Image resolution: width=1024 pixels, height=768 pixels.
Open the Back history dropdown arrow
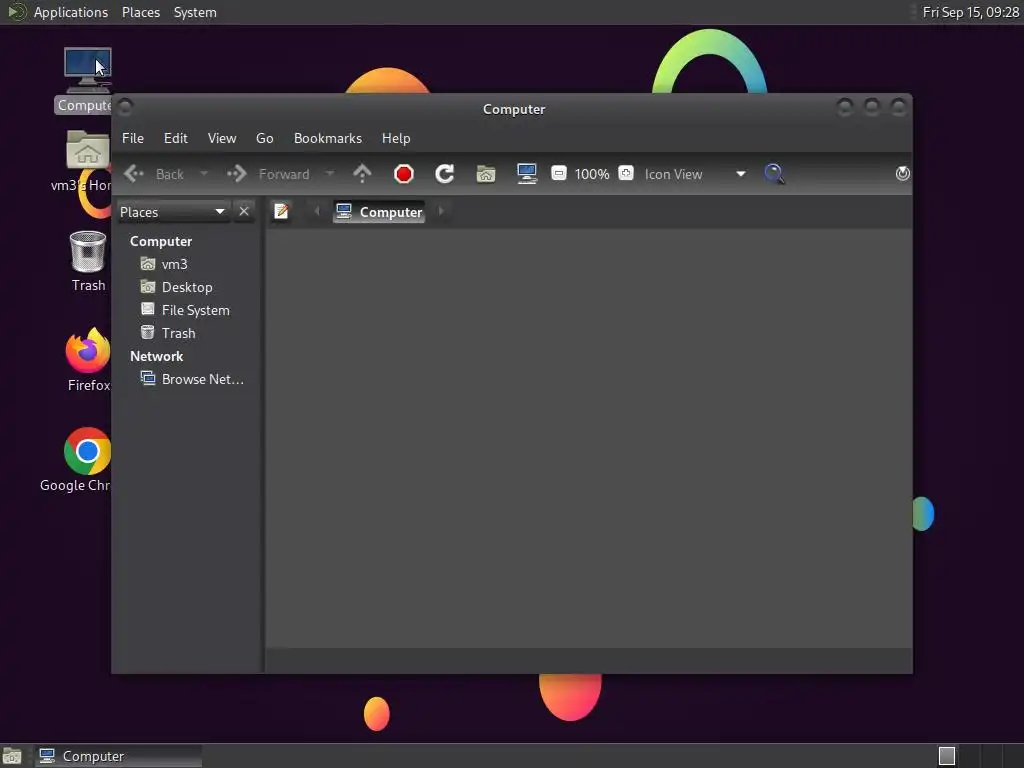[204, 174]
